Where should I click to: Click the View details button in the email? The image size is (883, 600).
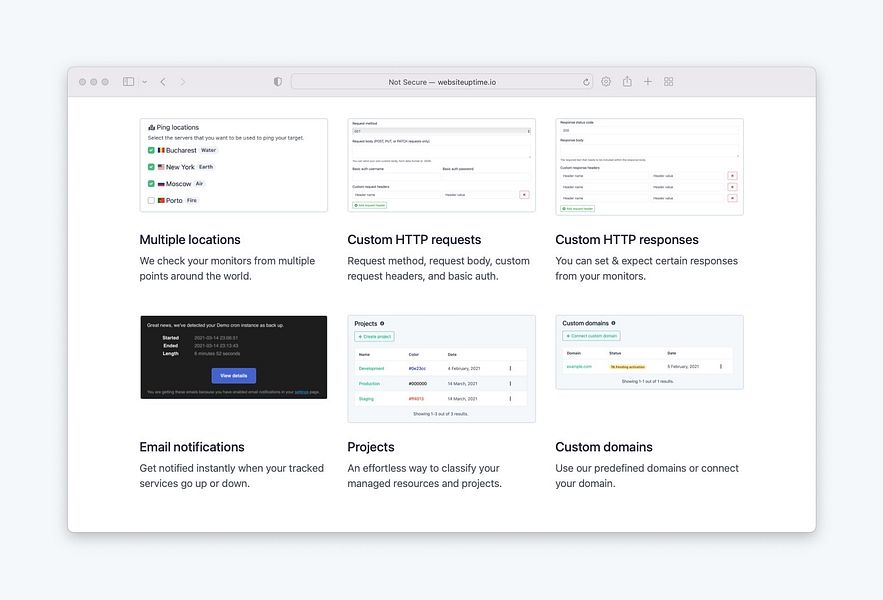pos(232,375)
